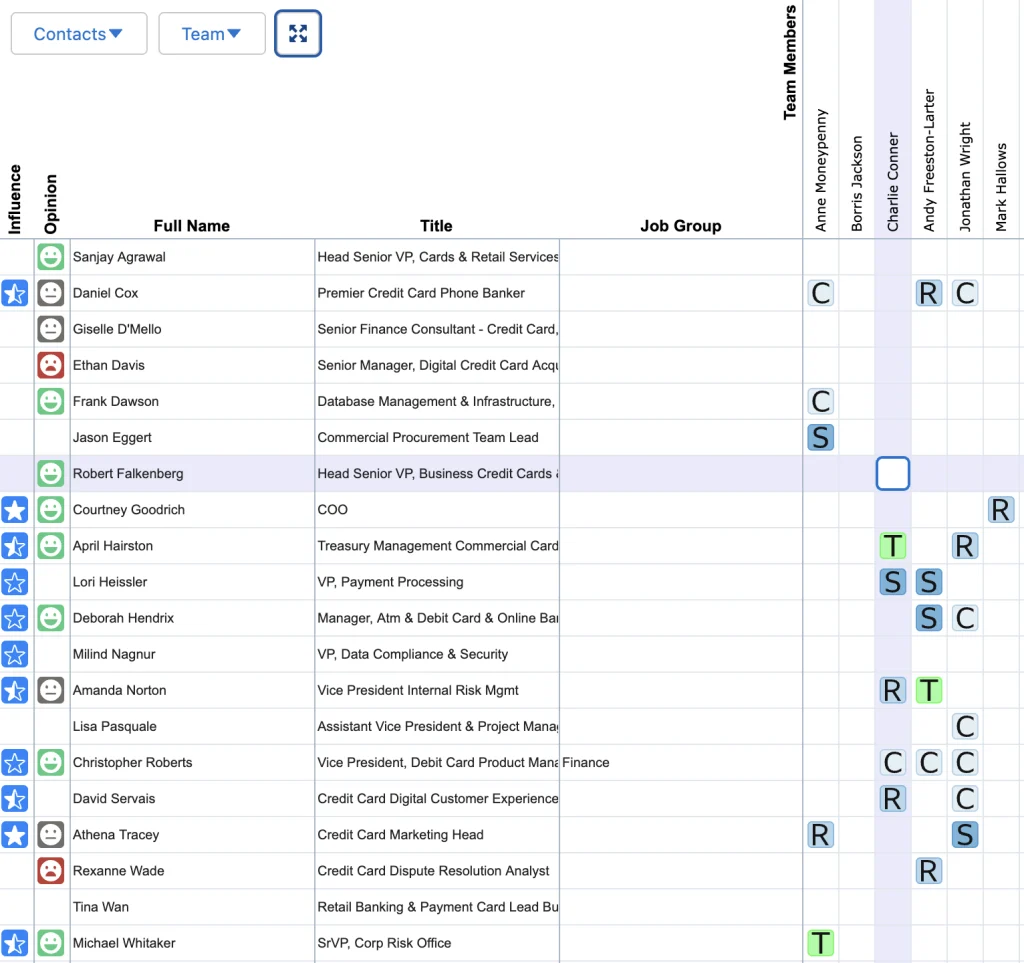Screen dimensions: 1024x963
Task: Click the Full Name column header
Action: tap(192, 226)
